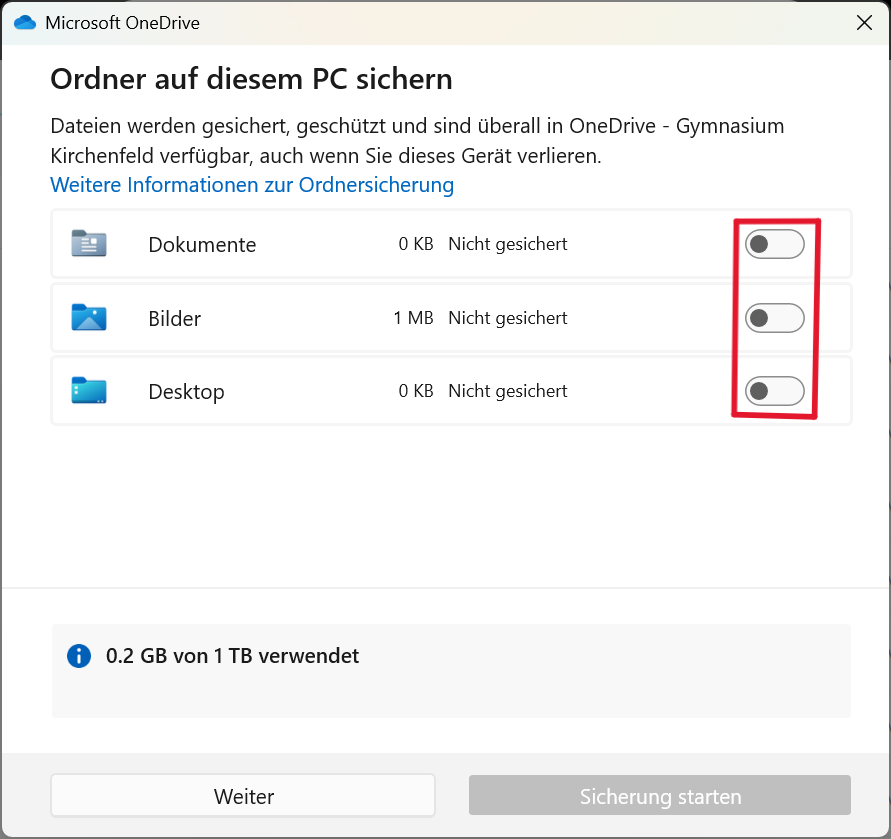This screenshot has width=891, height=839.
Task: Select the Bilder folder name label
Action: point(174,319)
